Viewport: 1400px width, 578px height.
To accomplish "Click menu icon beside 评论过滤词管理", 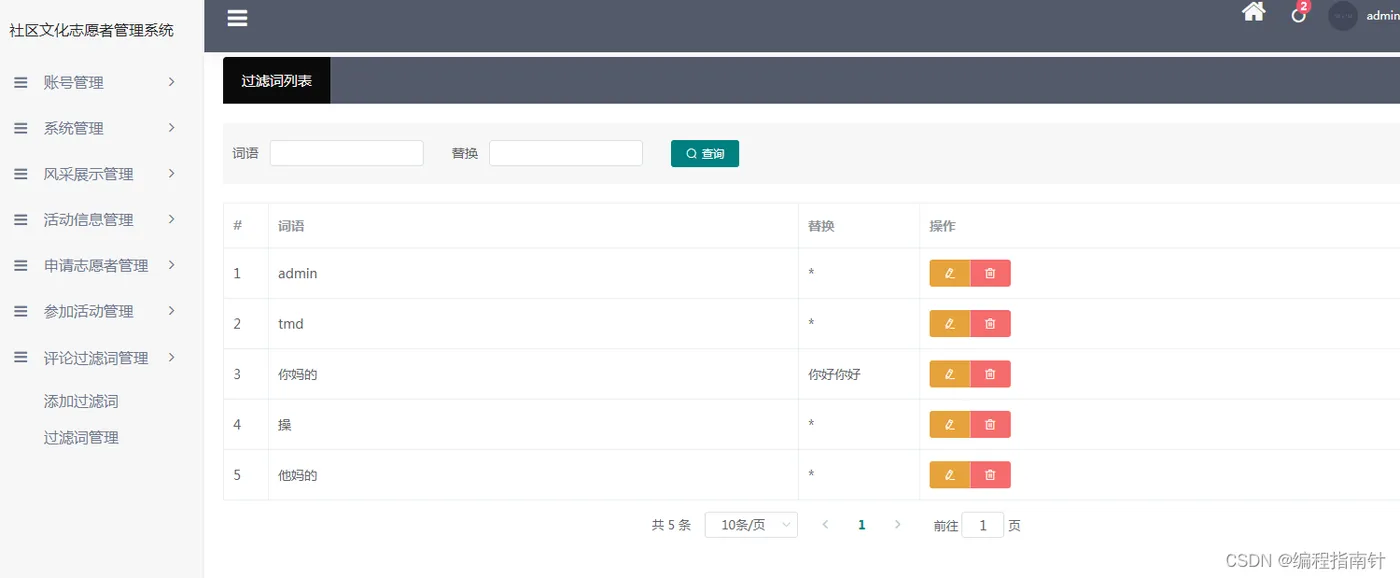I will point(20,357).
